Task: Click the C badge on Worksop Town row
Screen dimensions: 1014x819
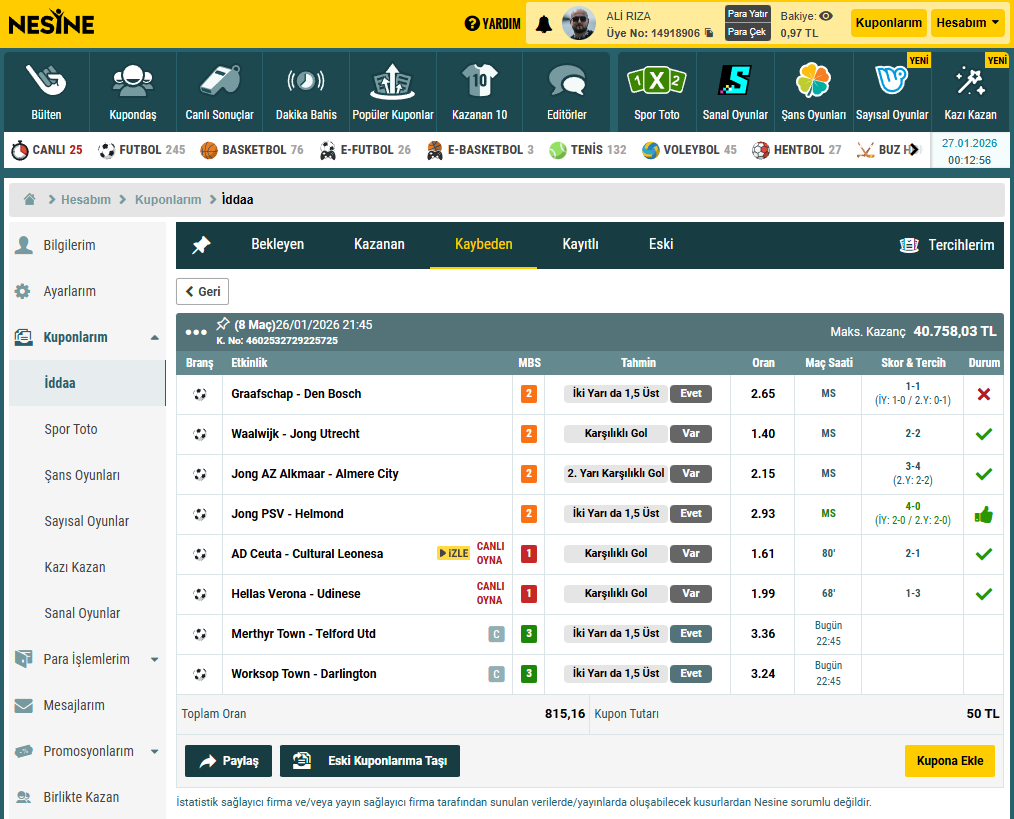Action: [x=496, y=674]
